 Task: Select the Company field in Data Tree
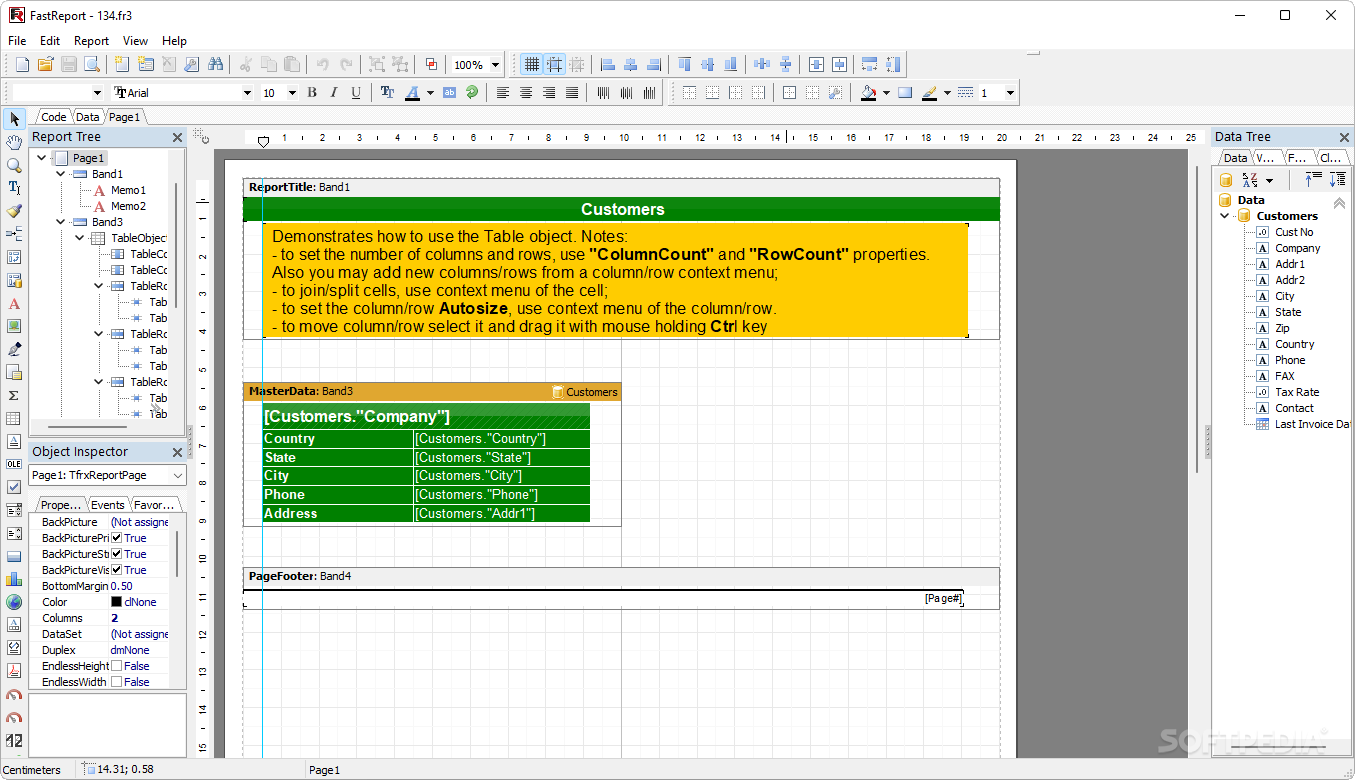(x=1297, y=248)
